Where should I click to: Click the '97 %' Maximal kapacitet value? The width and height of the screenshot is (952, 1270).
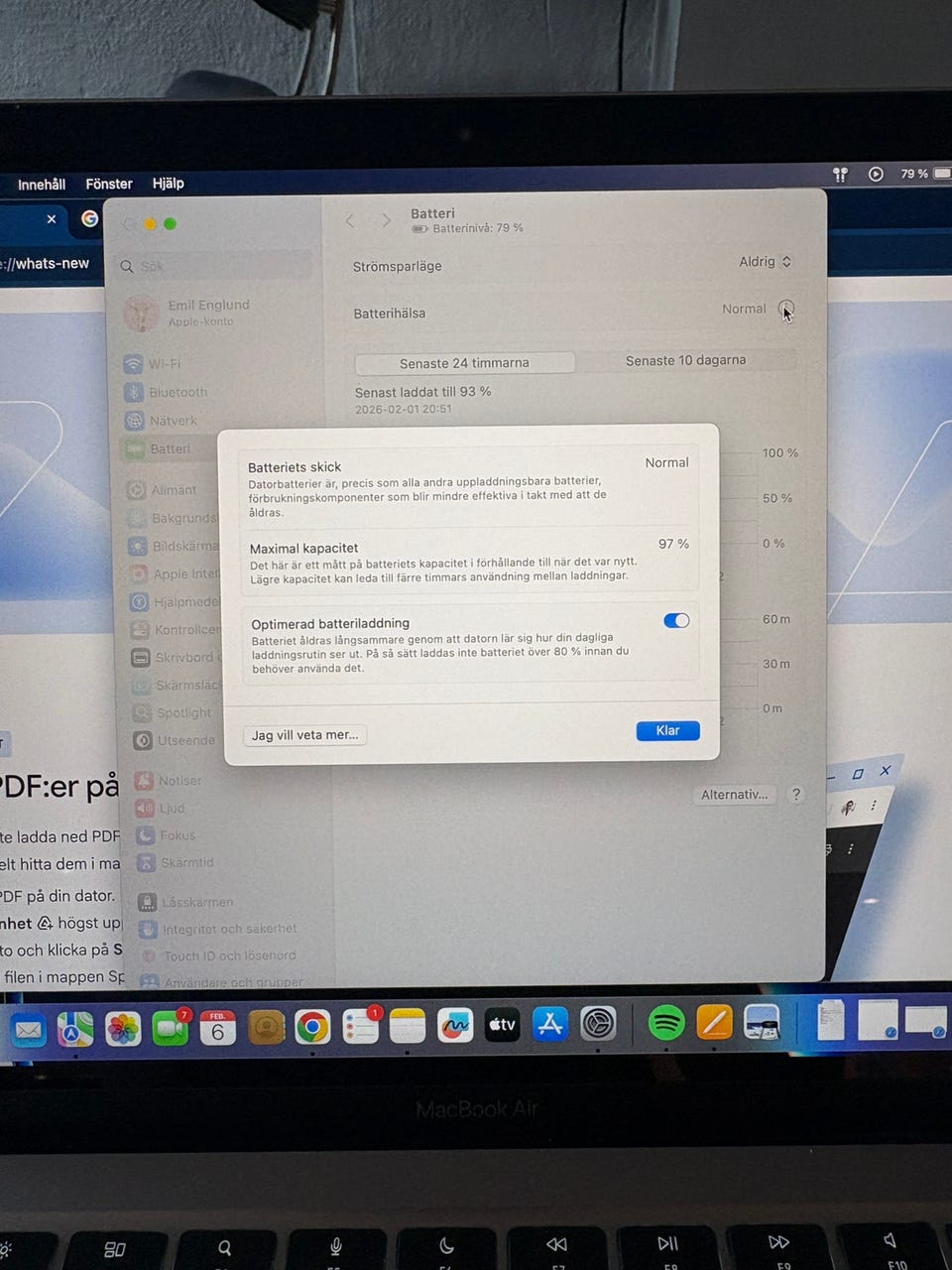point(673,544)
